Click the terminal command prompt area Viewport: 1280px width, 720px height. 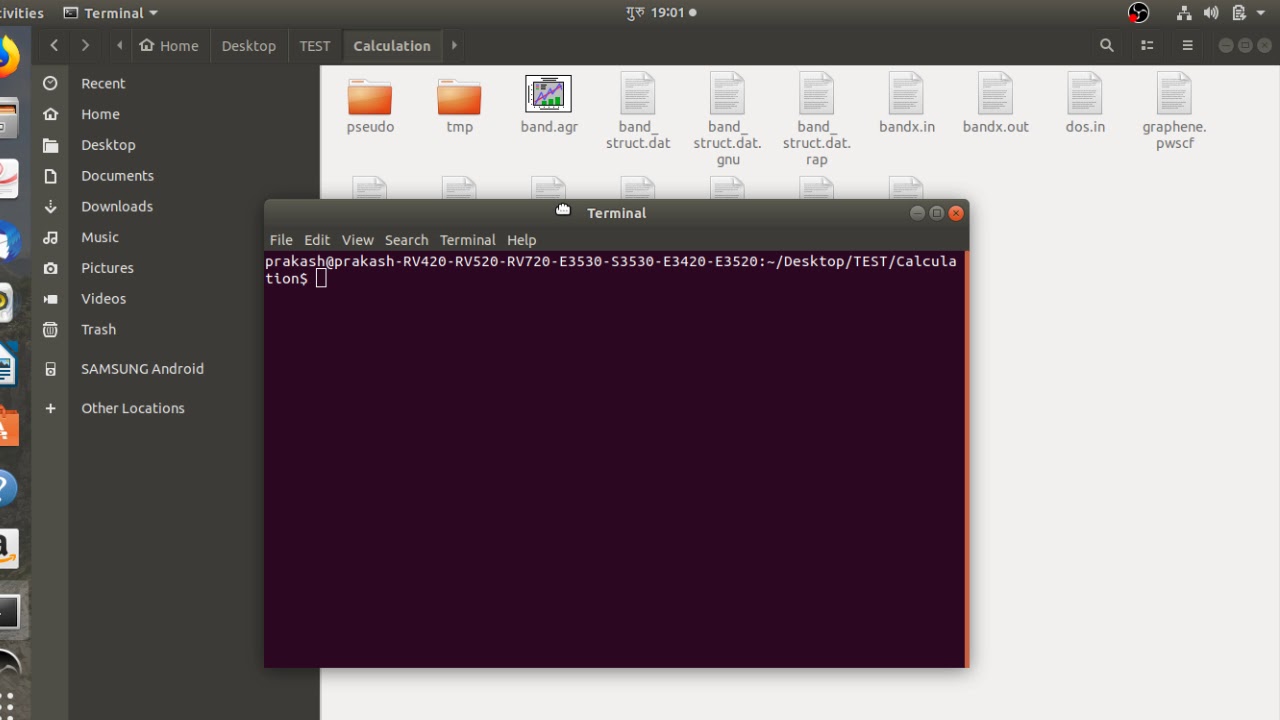(x=614, y=460)
